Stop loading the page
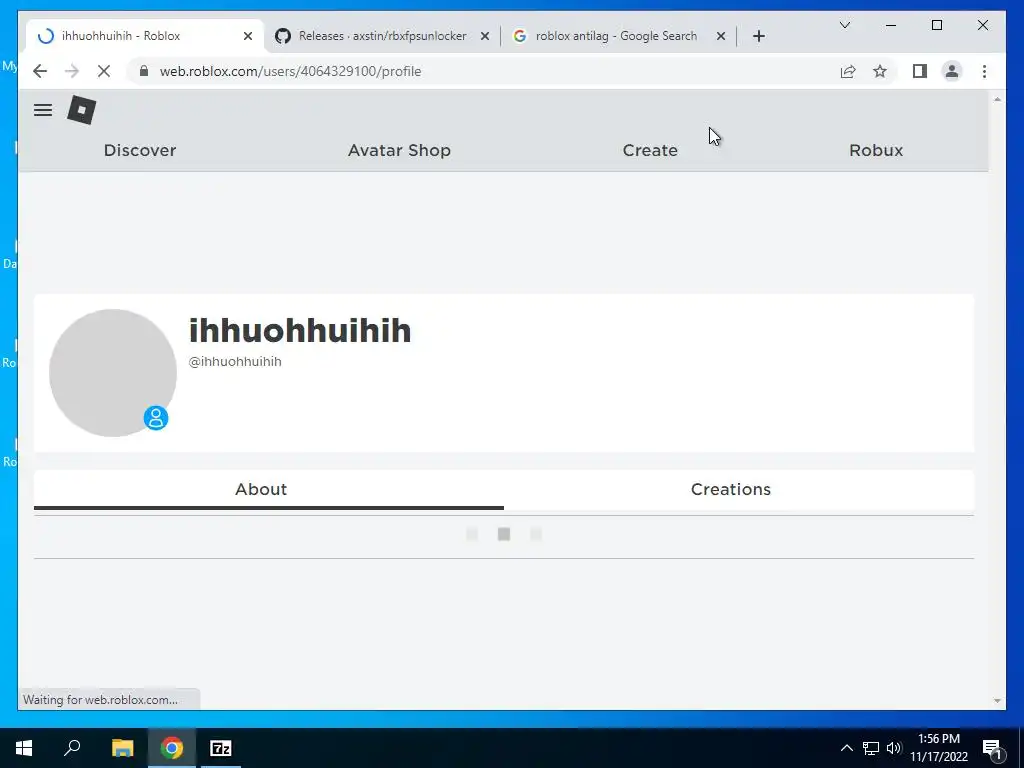The height and width of the screenshot is (768, 1024). click(104, 71)
